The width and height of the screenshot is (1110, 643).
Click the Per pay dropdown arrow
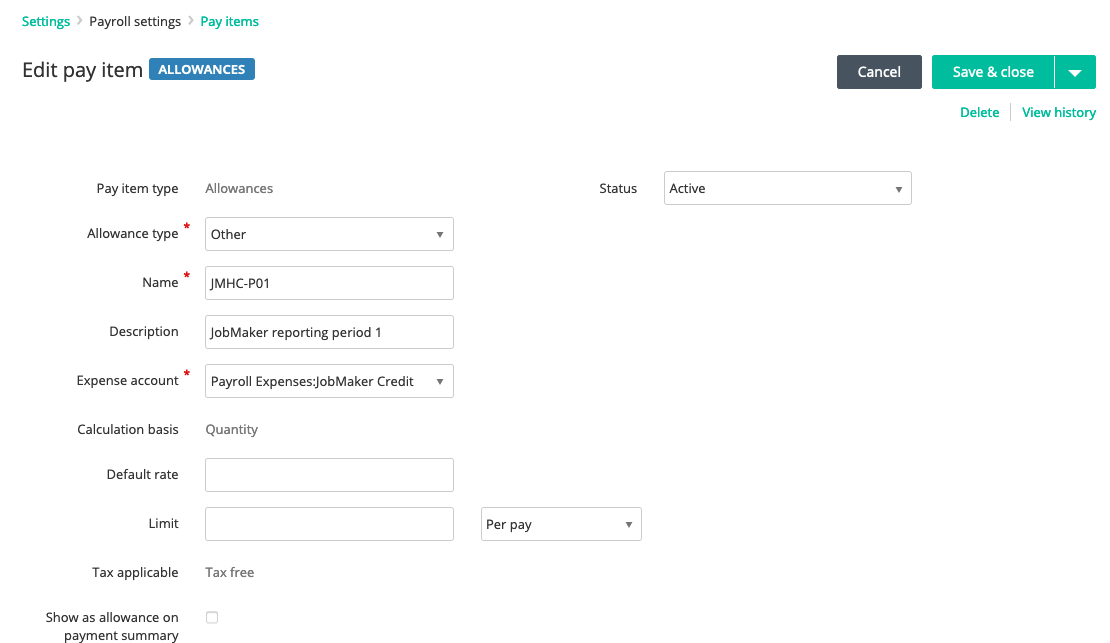[x=629, y=525]
